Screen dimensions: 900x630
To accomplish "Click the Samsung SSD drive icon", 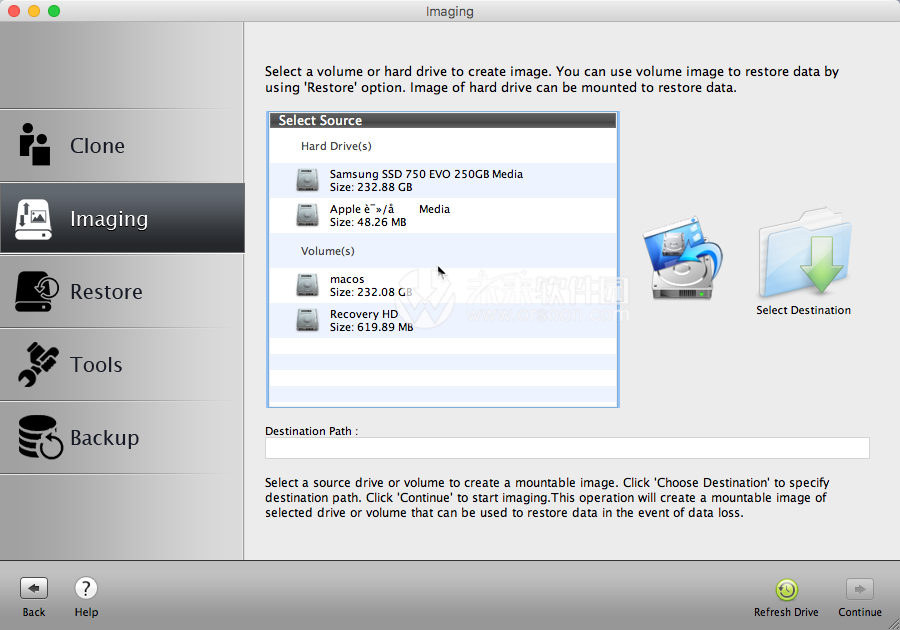I will pos(308,180).
